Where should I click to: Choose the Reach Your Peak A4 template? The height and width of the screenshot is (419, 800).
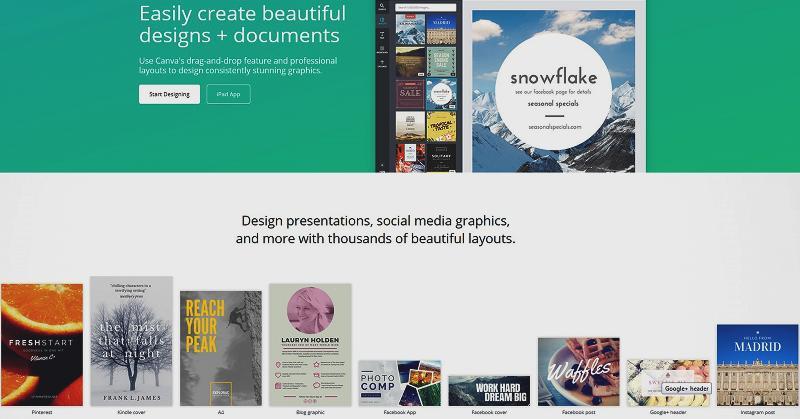click(221, 349)
